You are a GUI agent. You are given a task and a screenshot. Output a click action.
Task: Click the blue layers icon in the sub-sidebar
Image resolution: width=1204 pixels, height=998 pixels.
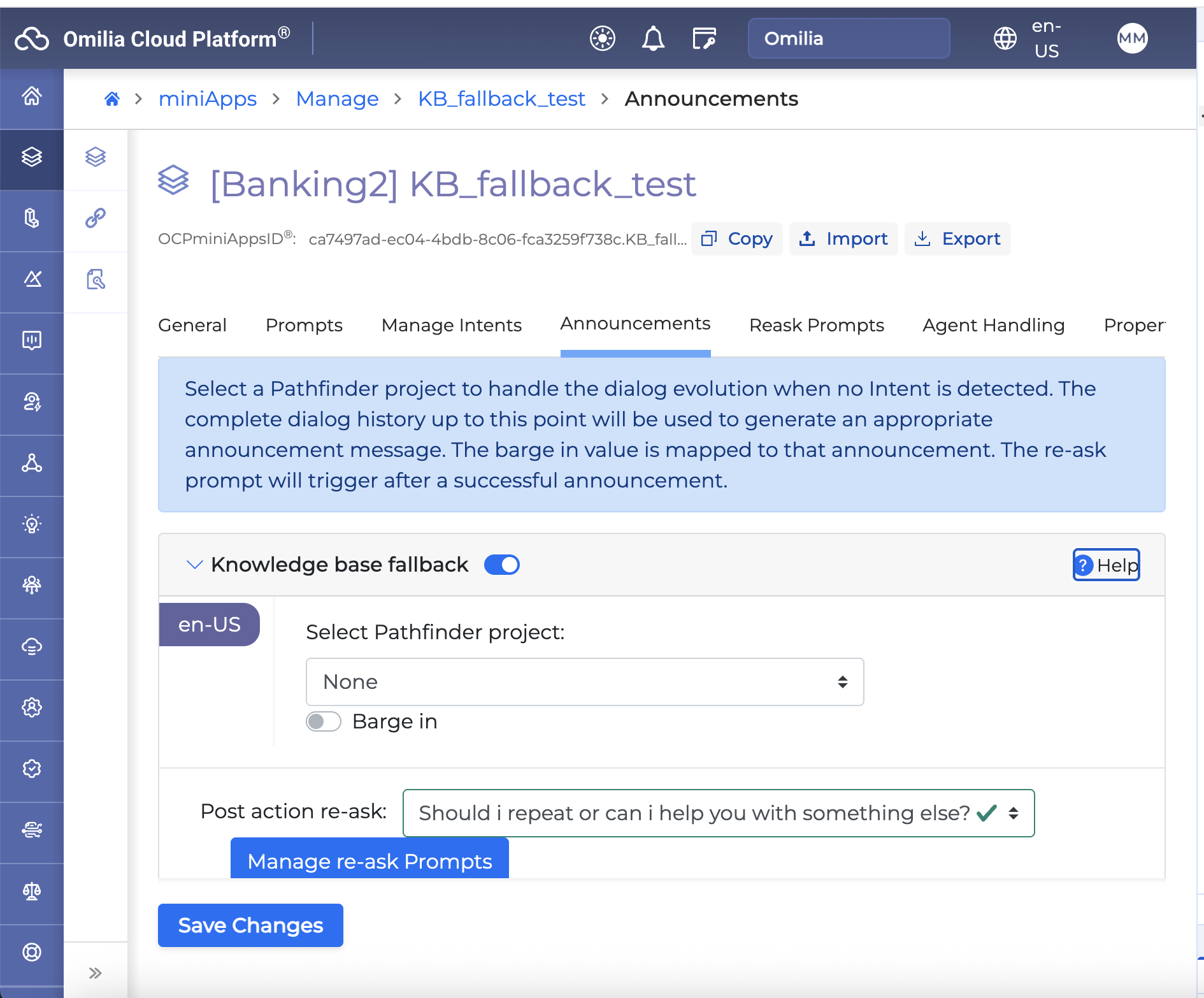[96, 157]
